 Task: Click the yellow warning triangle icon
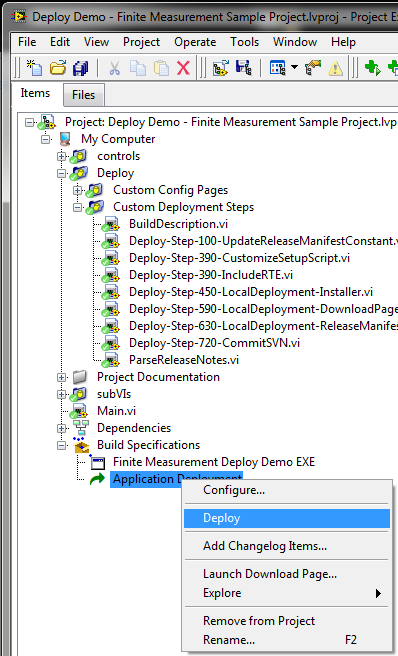[336, 68]
